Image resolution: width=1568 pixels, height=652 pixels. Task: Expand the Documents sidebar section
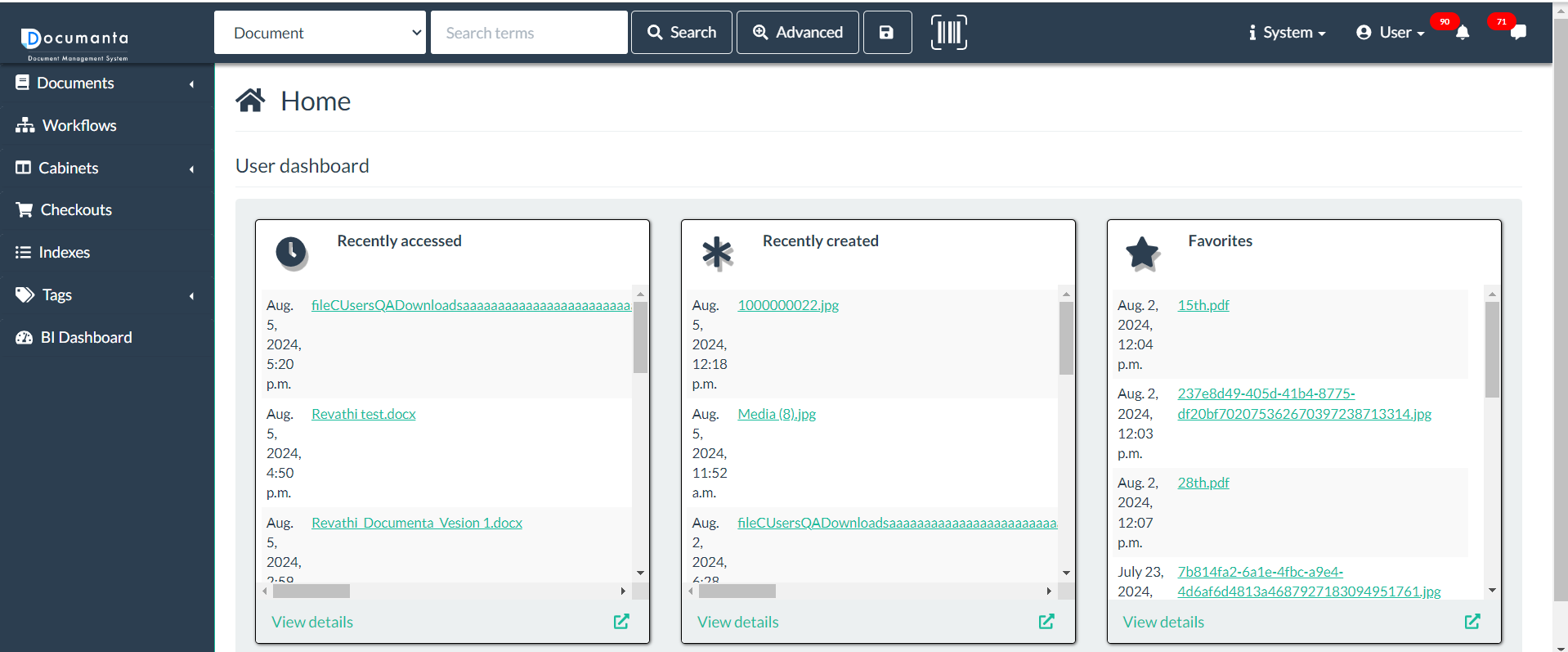tap(106, 83)
